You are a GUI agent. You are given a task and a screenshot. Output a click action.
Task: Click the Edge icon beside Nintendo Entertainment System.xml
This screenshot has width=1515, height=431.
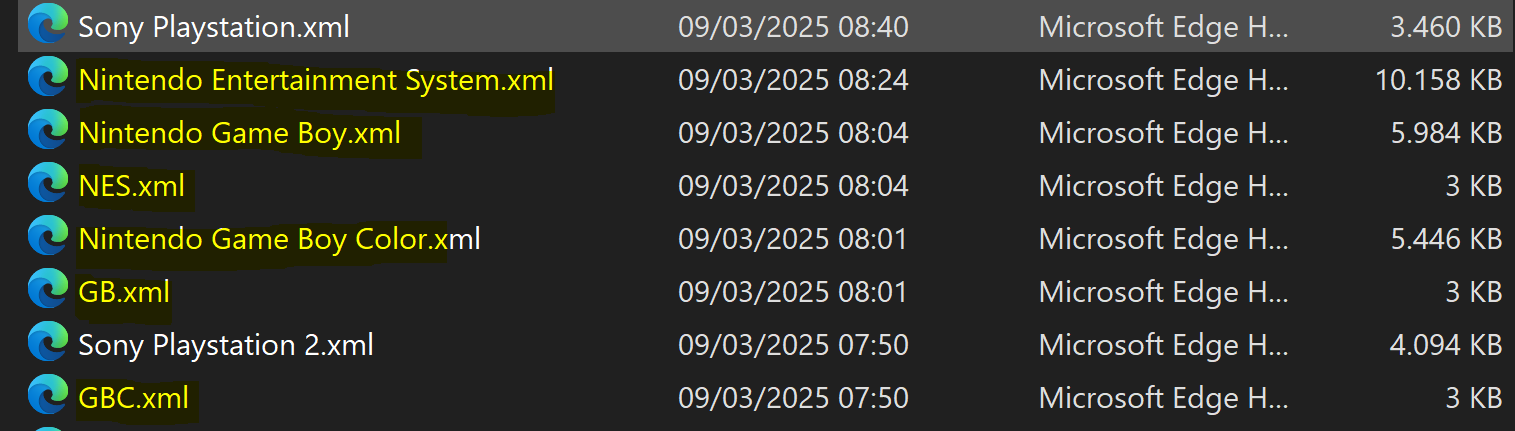(47, 80)
